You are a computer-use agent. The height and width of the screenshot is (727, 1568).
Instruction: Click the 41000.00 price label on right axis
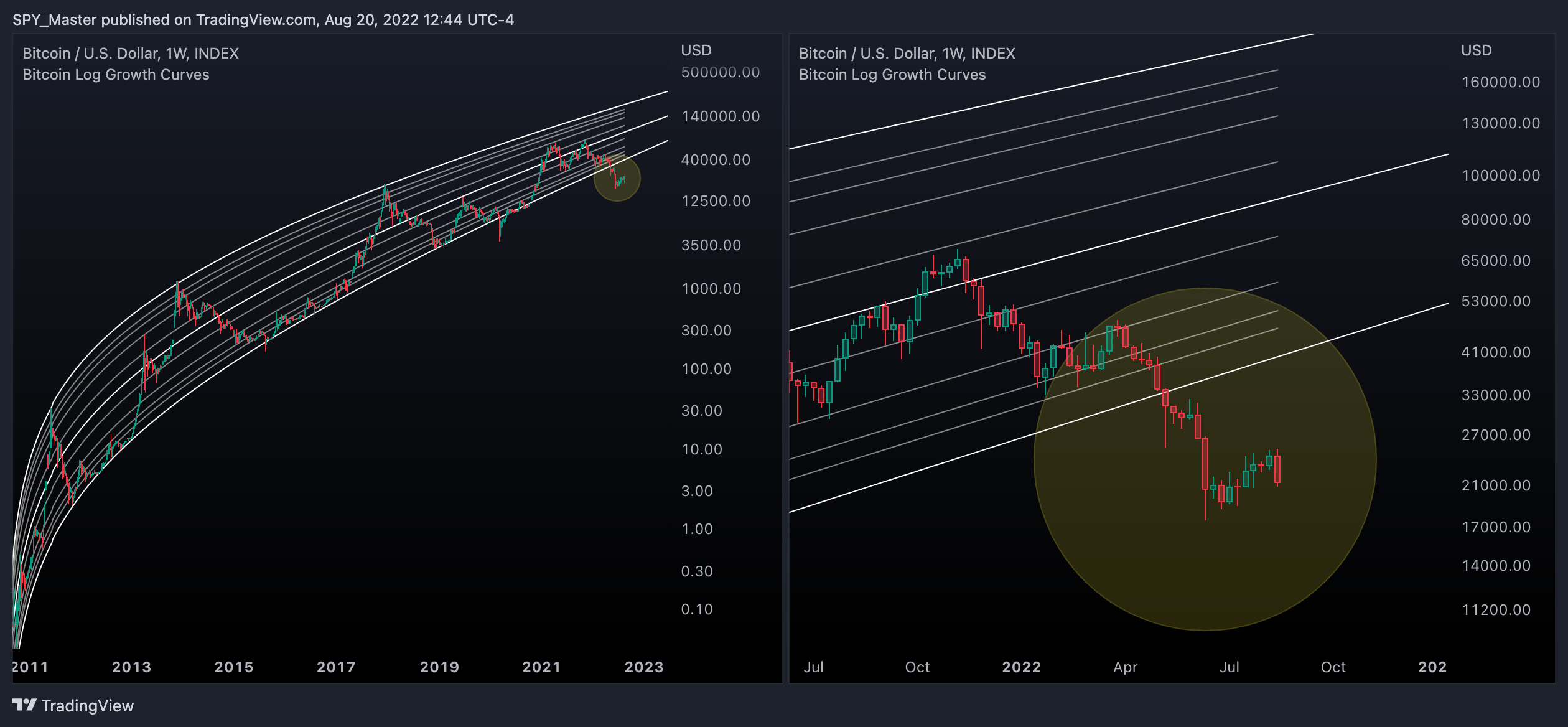click(x=1496, y=352)
